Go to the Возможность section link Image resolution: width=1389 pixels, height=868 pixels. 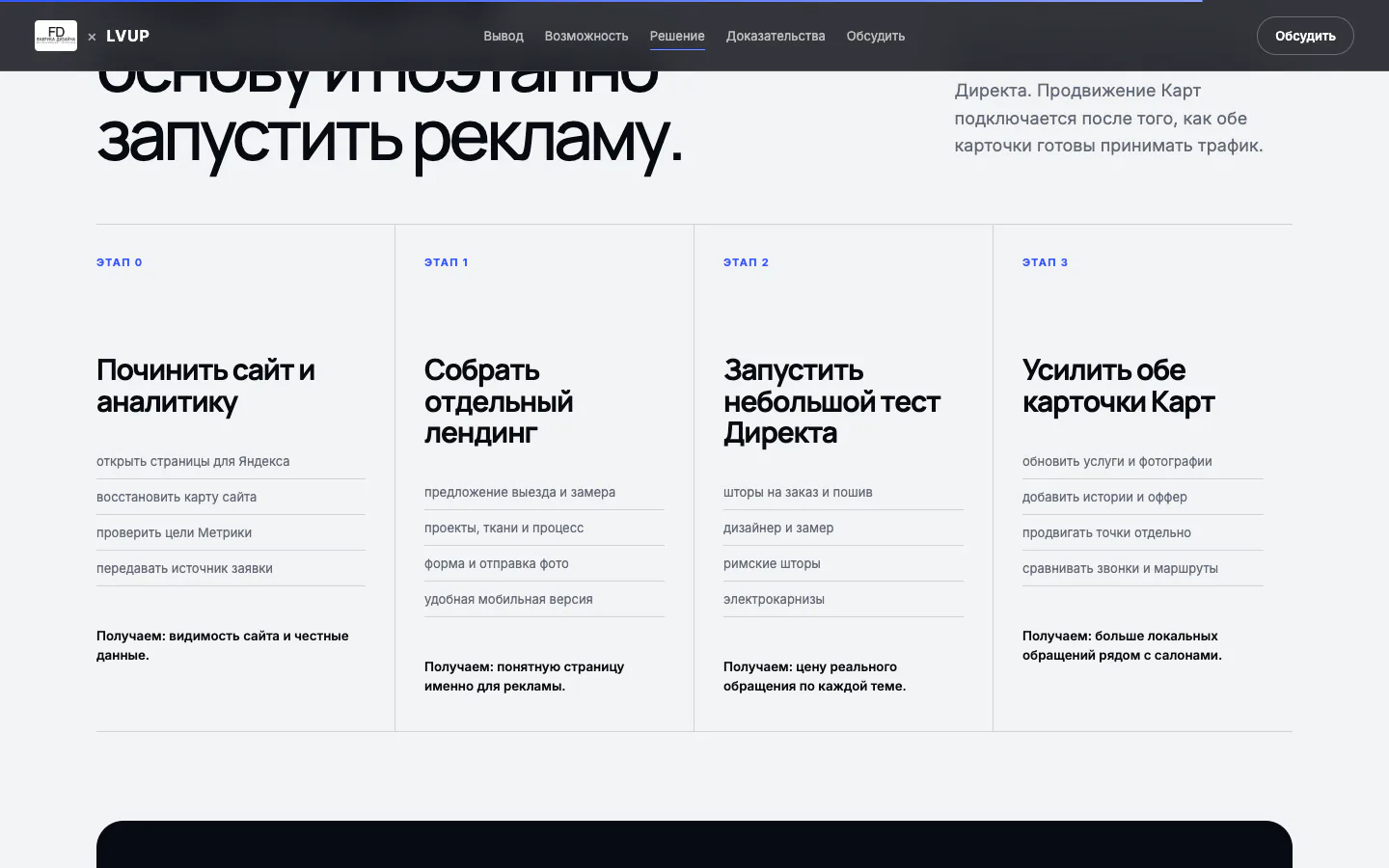point(586,36)
